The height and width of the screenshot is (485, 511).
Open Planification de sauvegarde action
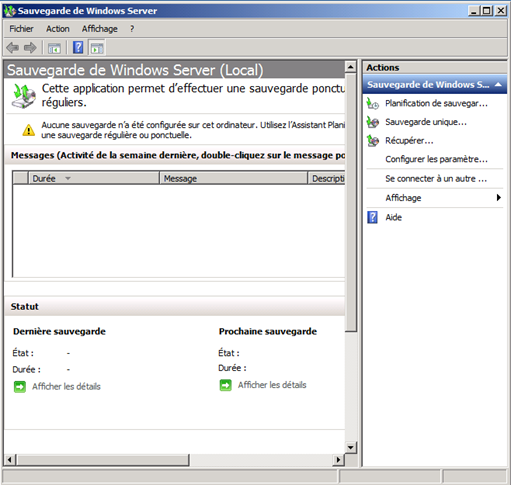coord(436,104)
